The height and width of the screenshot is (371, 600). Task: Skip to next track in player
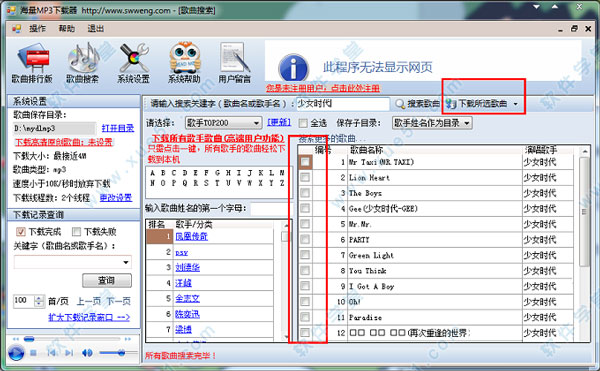pos(69,353)
